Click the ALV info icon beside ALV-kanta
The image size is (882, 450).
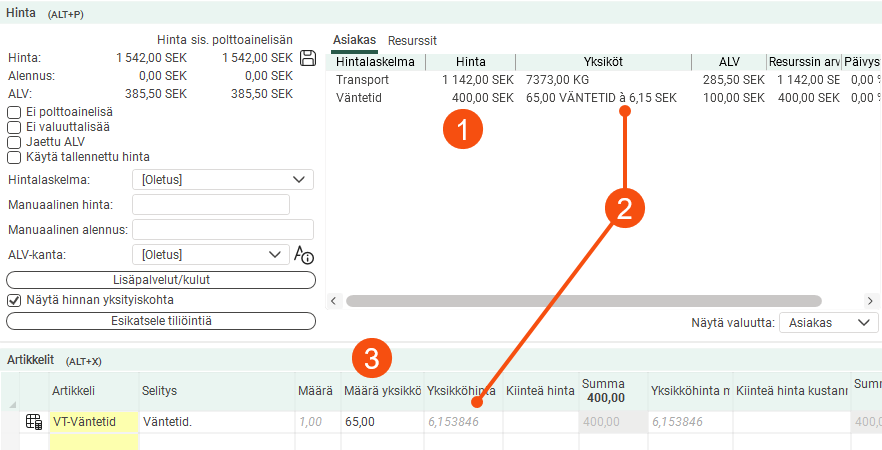point(304,255)
